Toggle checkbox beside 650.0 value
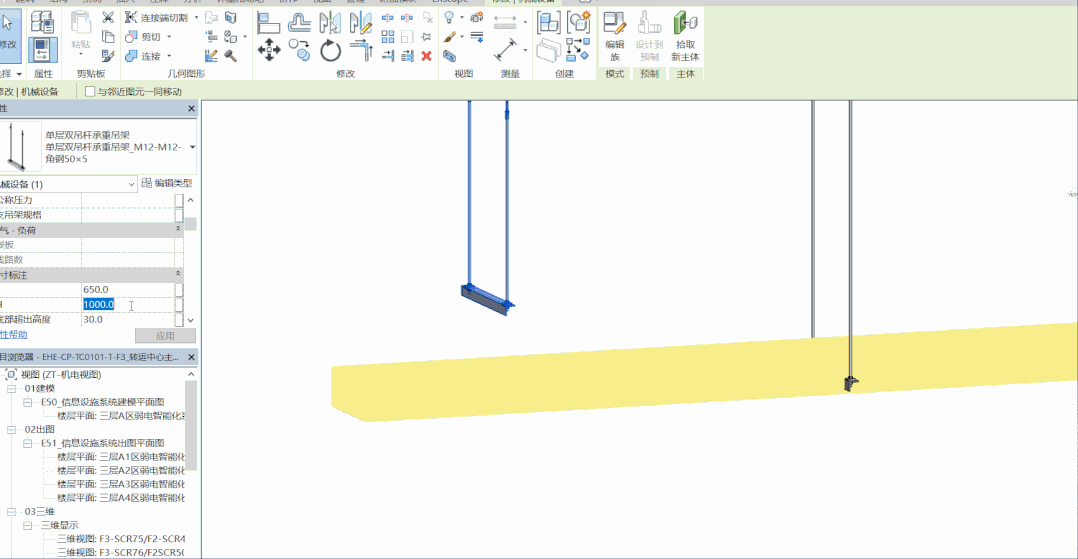Image resolution: width=1078 pixels, height=559 pixels. click(x=179, y=289)
